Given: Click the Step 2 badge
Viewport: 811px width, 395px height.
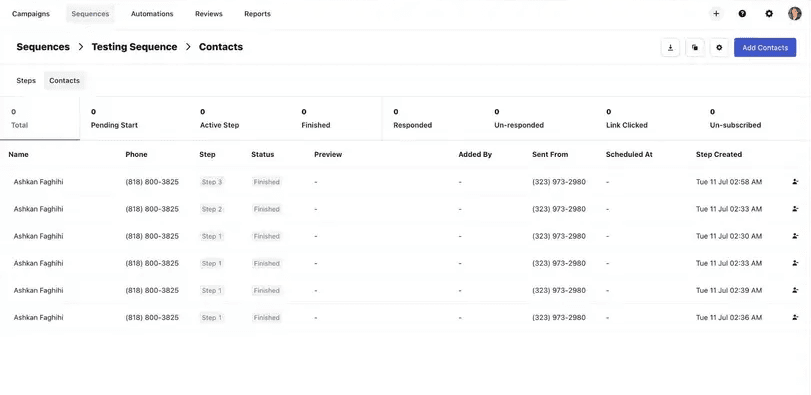Looking at the screenshot, I should (x=212, y=209).
